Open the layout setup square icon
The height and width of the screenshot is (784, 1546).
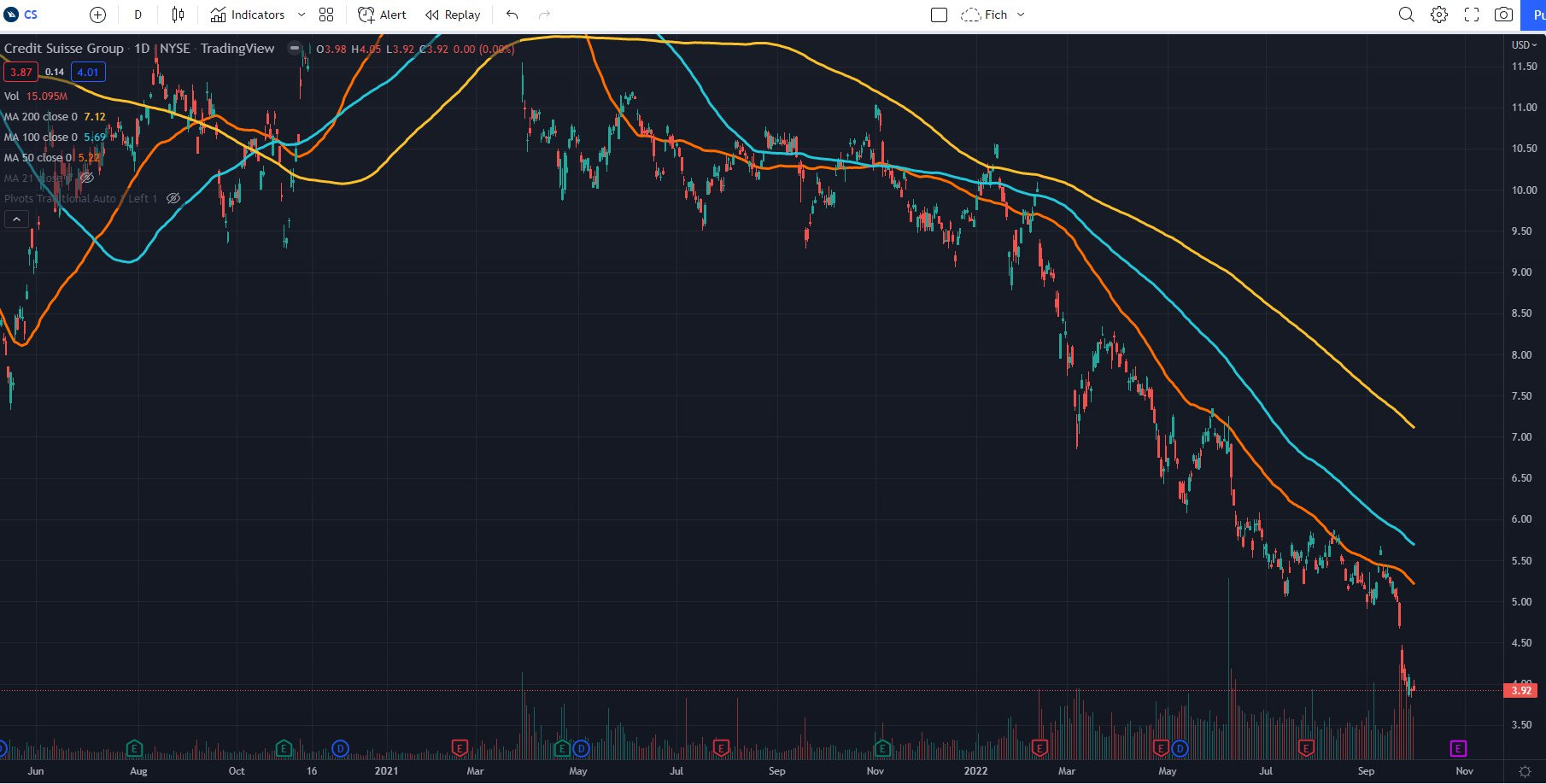939,15
